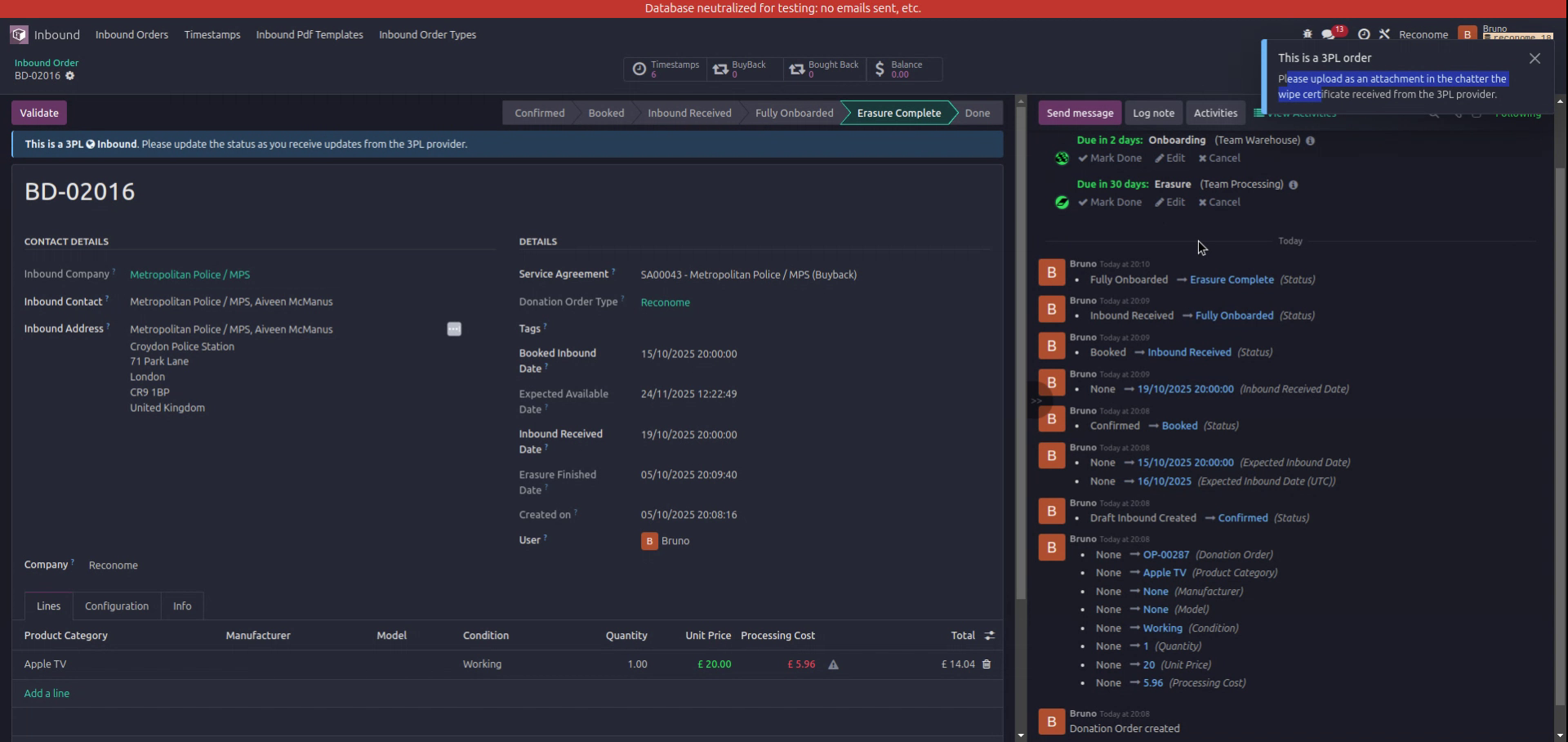Switch to the Configuration tab
Viewport: 1568px width, 742px height.
(x=116, y=606)
